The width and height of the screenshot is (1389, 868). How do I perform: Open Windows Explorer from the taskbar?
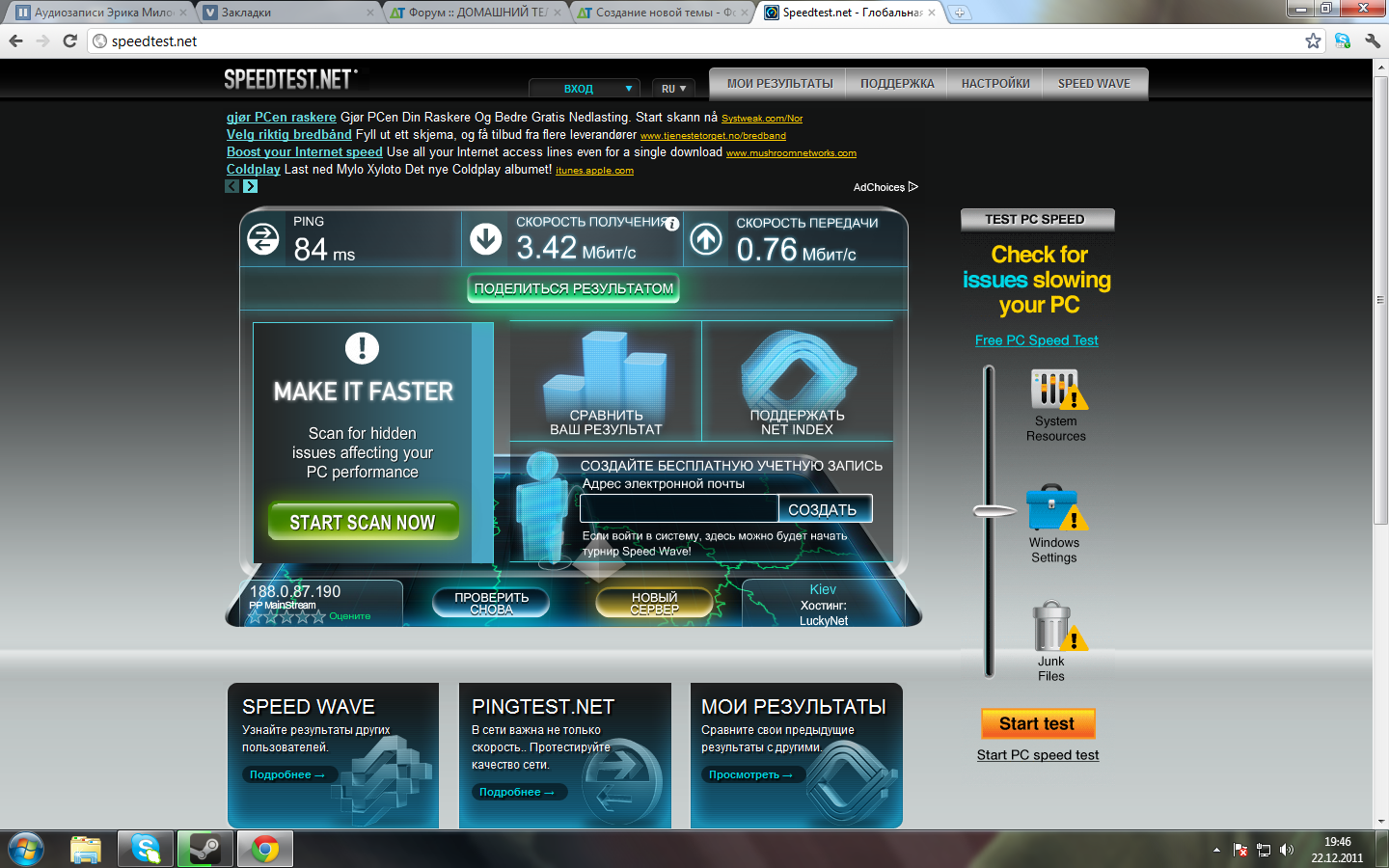pyautogui.click(x=86, y=849)
